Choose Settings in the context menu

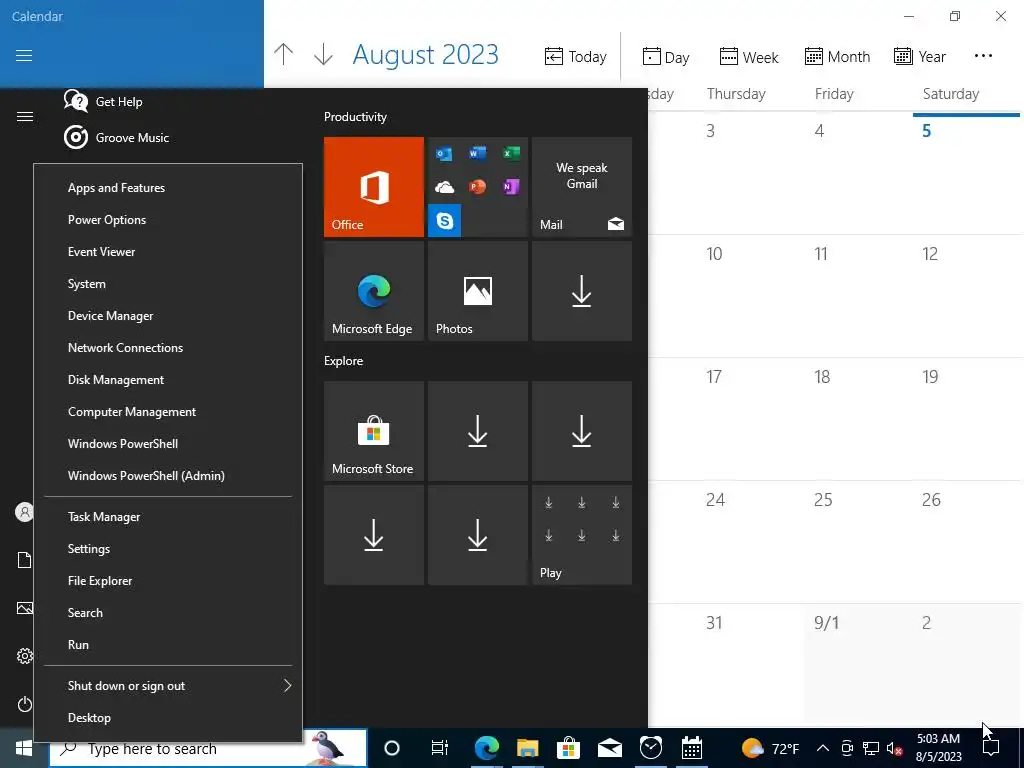(x=168, y=549)
